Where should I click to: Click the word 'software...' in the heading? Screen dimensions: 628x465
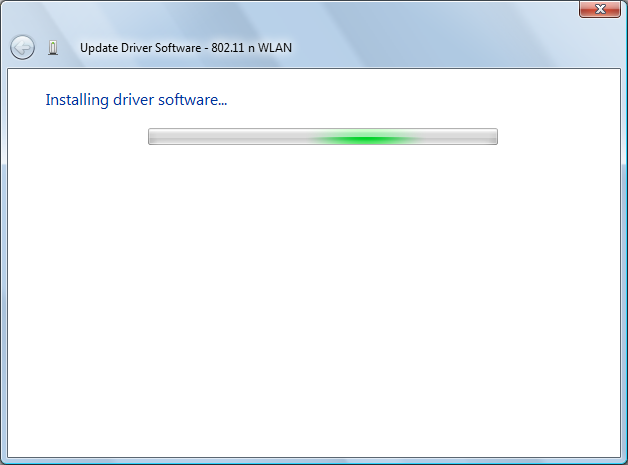(x=198, y=100)
